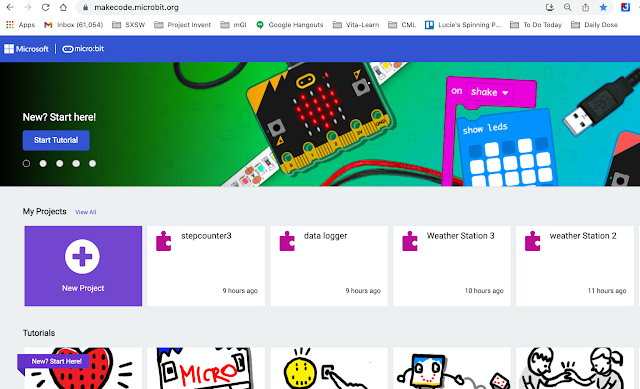The width and height of the screenshot is (640, 389).
Task: Click the Start Tutorial button
Action: click(56, 140)
